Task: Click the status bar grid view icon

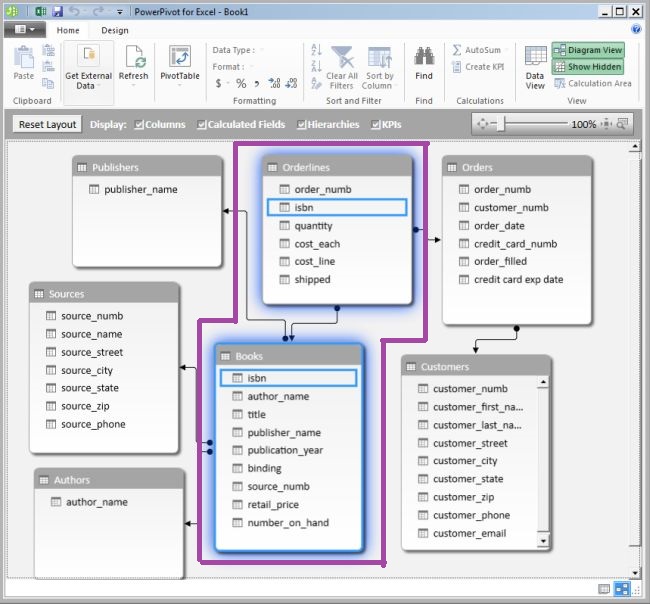Action: 604,589
